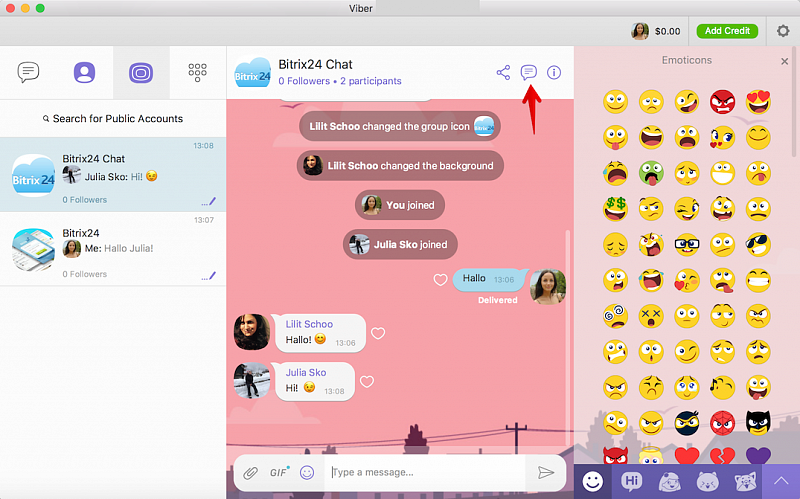Close the Emoticons panel
The width and height of the screenshot is (800, 499).
click(x=784, y=61)
